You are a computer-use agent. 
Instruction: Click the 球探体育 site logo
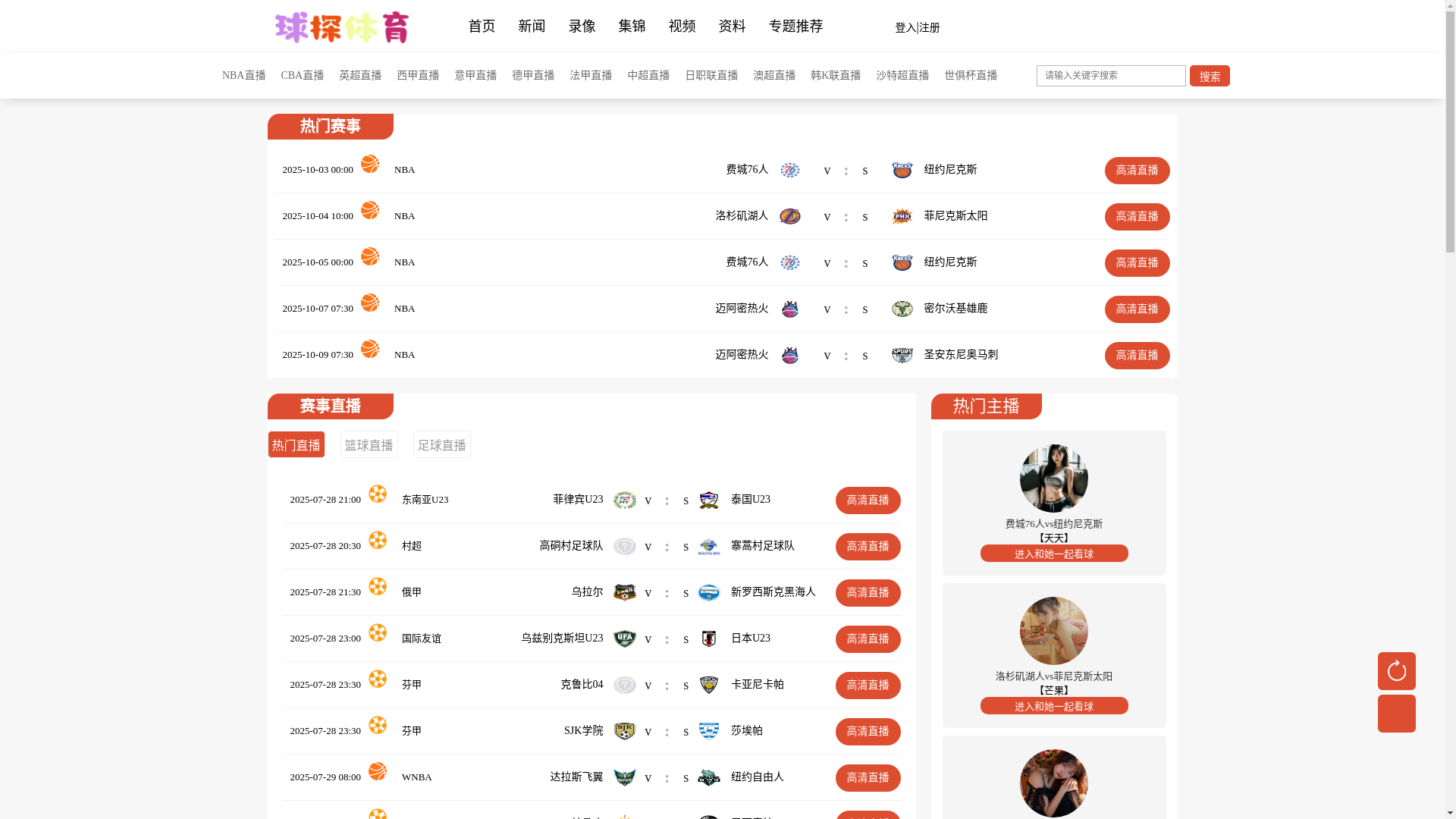coord(342,27)
